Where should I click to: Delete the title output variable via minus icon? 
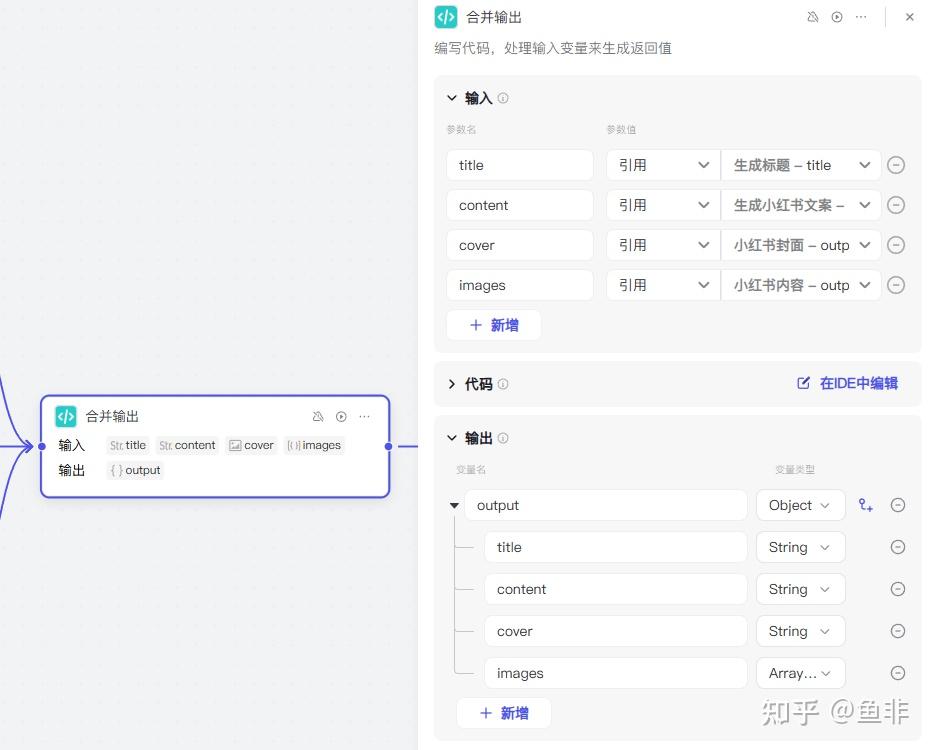[897, 547]
